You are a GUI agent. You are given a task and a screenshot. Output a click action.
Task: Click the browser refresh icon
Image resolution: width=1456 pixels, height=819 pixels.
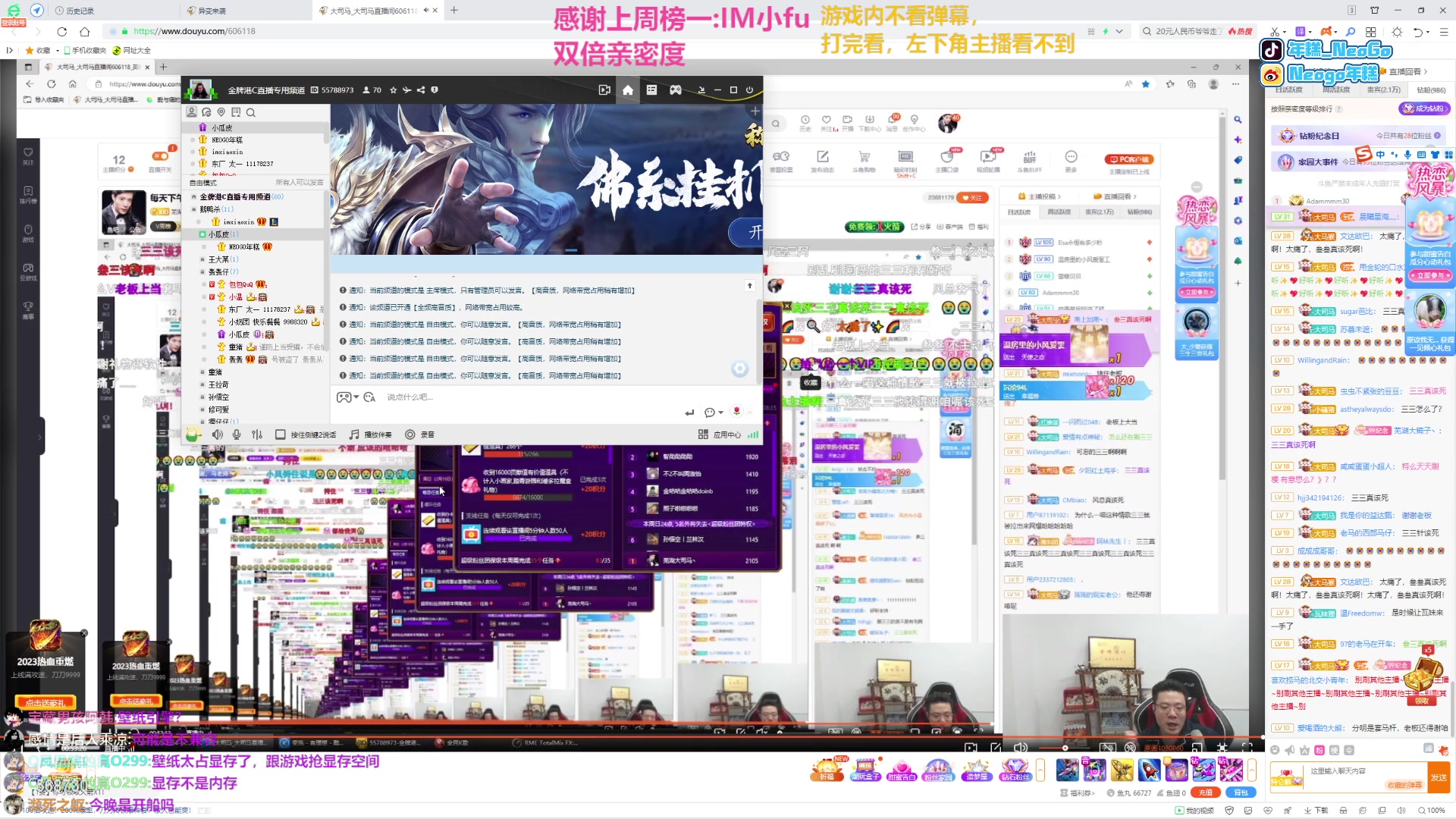[62, 32]
